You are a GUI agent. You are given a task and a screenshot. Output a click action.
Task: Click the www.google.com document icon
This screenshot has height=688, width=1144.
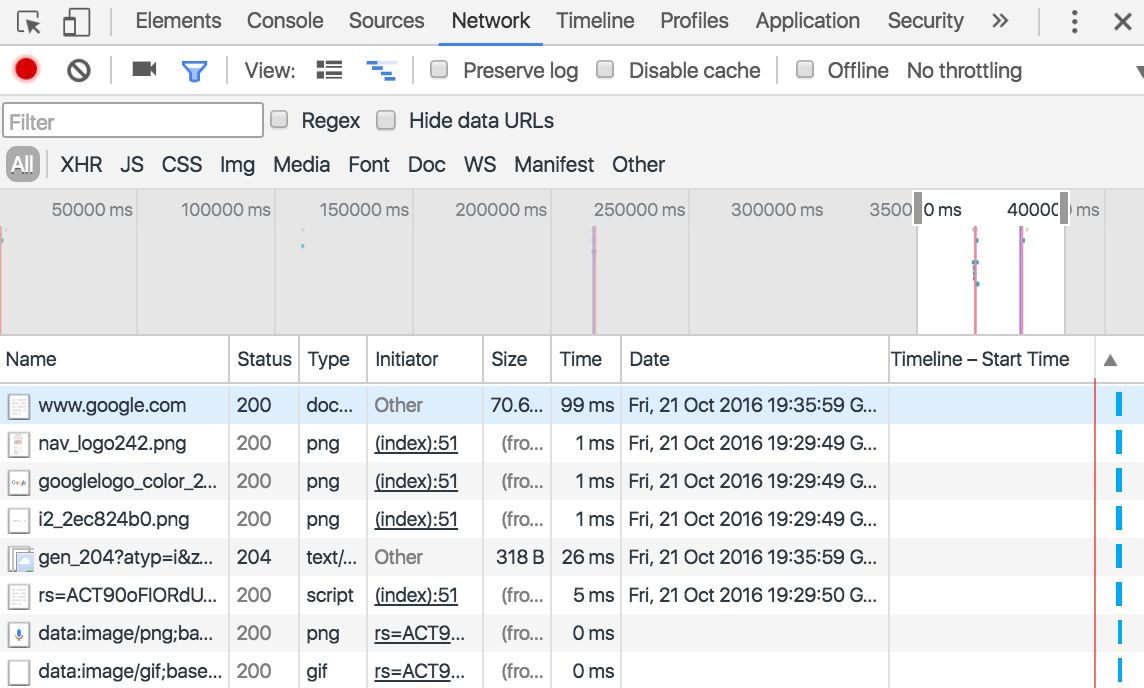coord(18,406)
